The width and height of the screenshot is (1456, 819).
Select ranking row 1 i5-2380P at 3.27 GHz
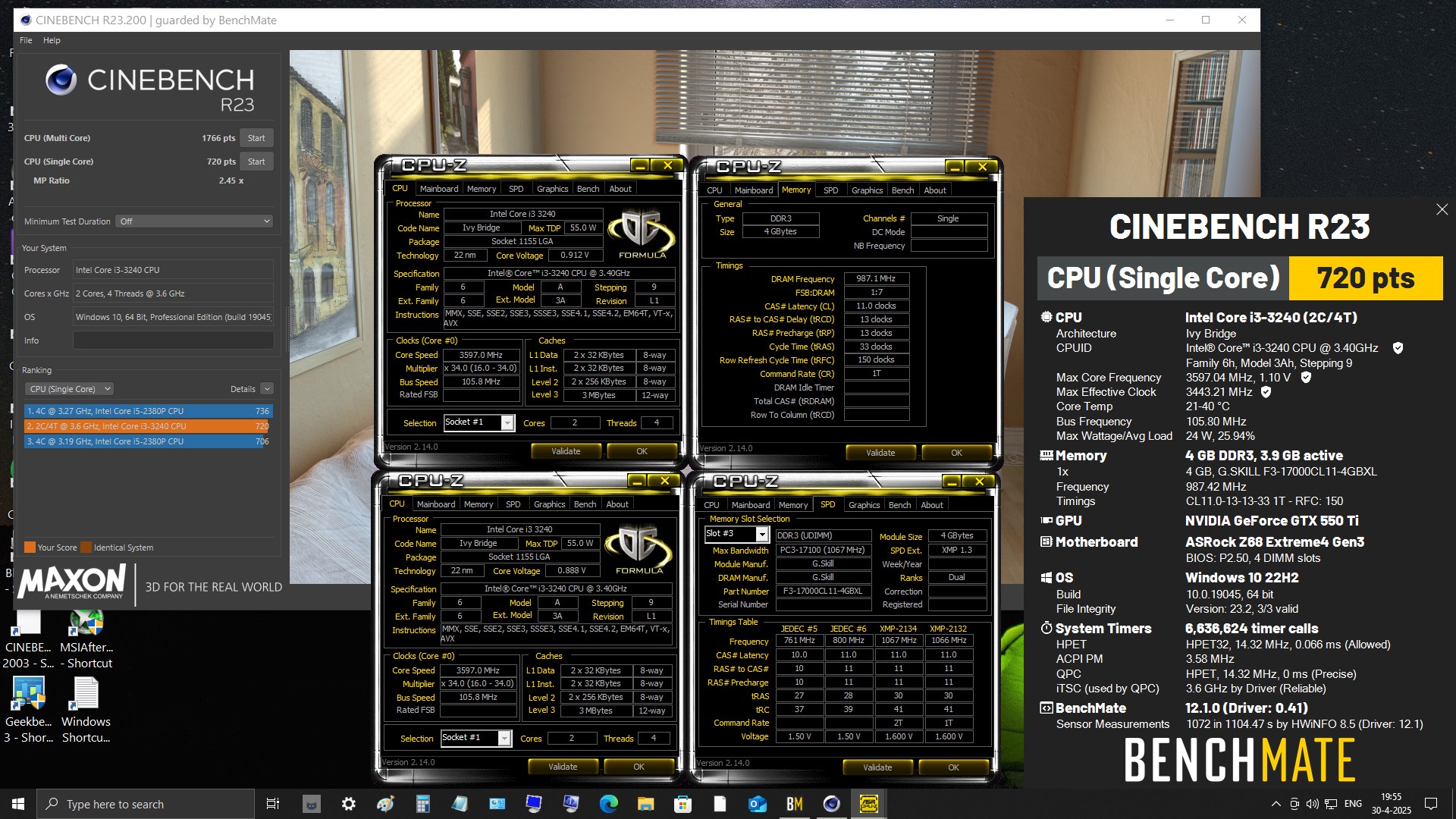(x=149, y=411)
